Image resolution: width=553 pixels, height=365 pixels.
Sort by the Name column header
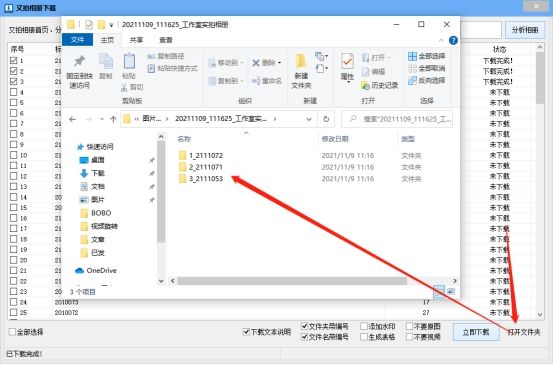(184, 139)
